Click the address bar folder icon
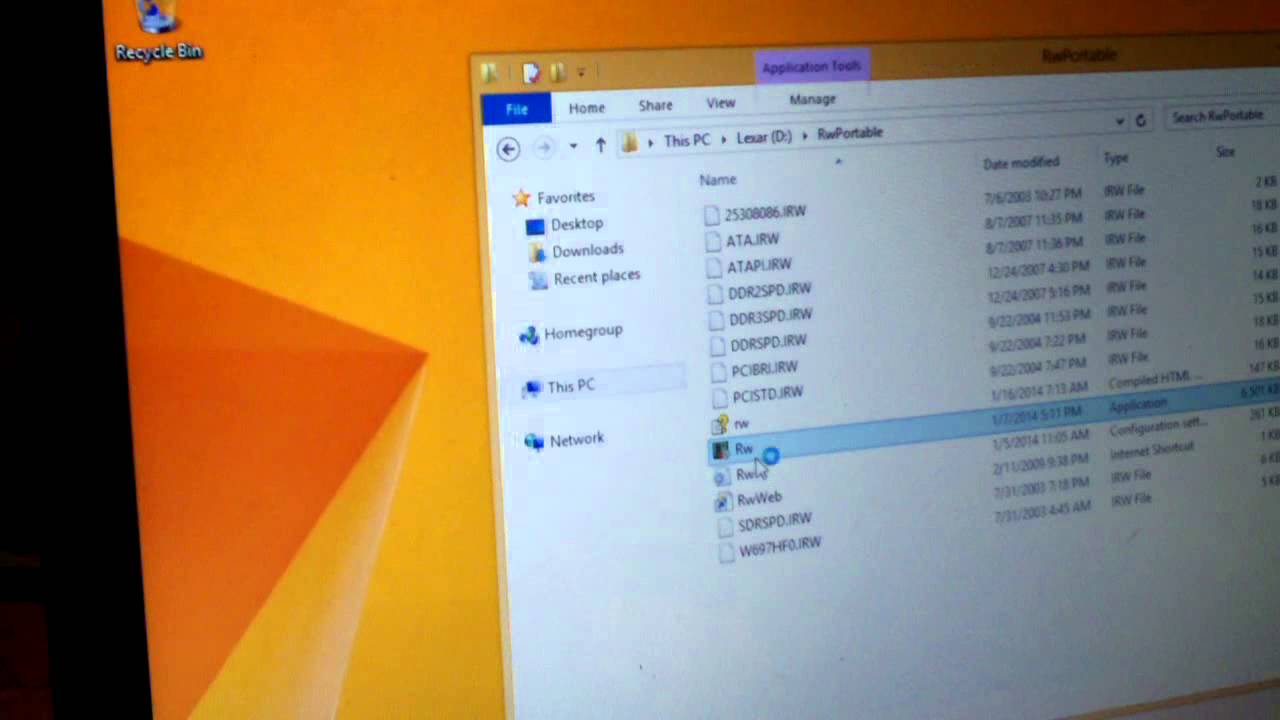This screenshot has width=1280, height=720. pyautogui.click(x=629, y=143)
